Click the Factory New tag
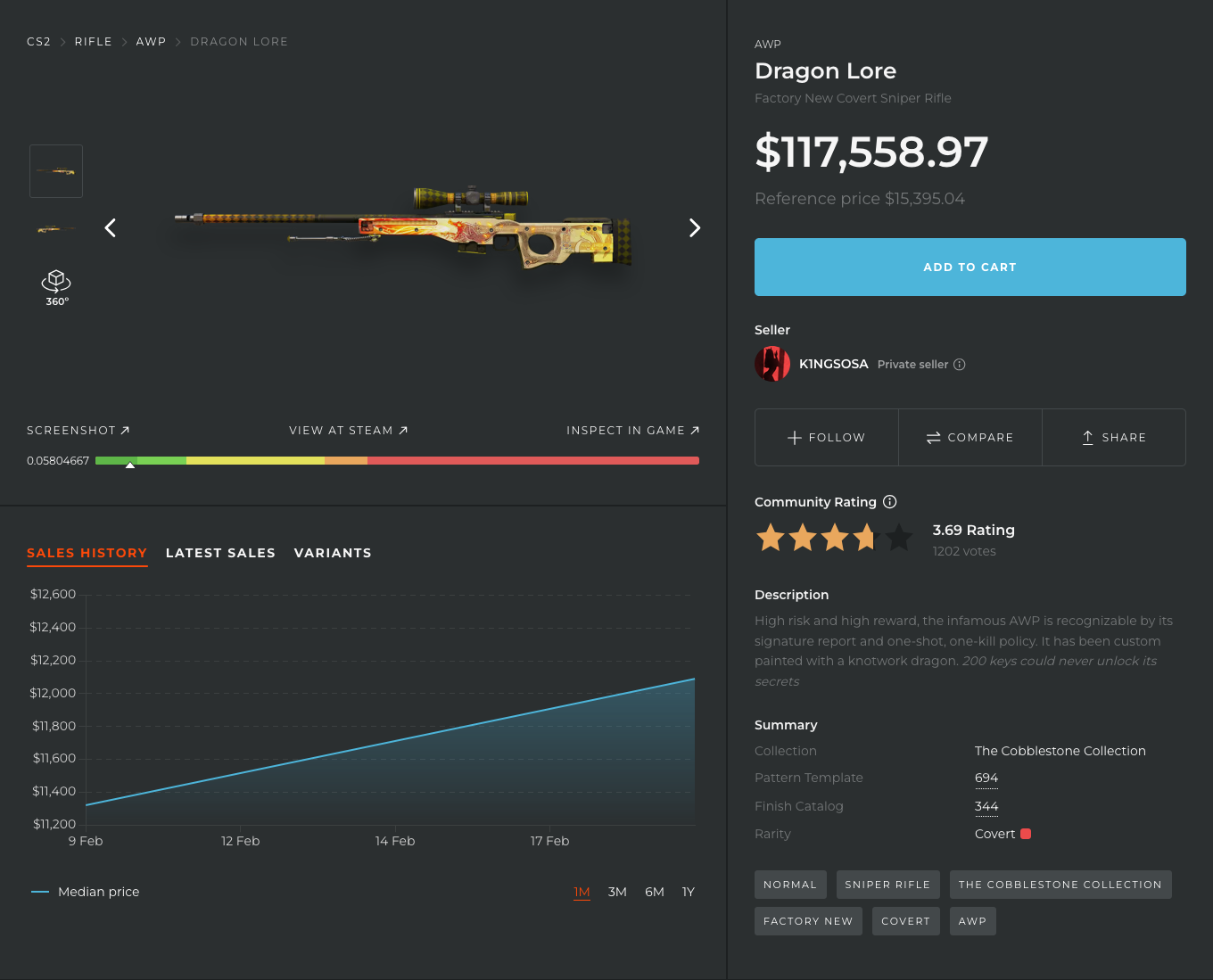This screenshot has width=1213, height=980. pos(808,921)
